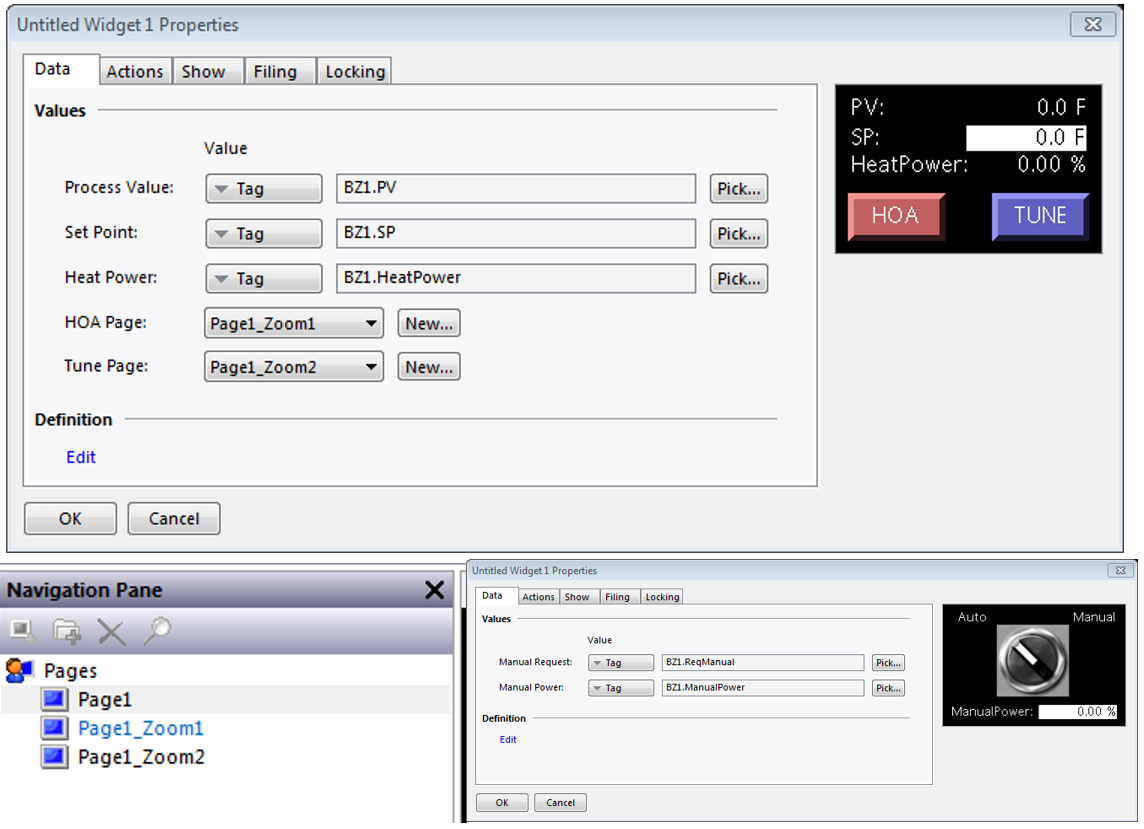The width and height of the screenshot is (1144, 829).
Task: Click Pick... for Set Point
Action: click(x=738, y=234)
